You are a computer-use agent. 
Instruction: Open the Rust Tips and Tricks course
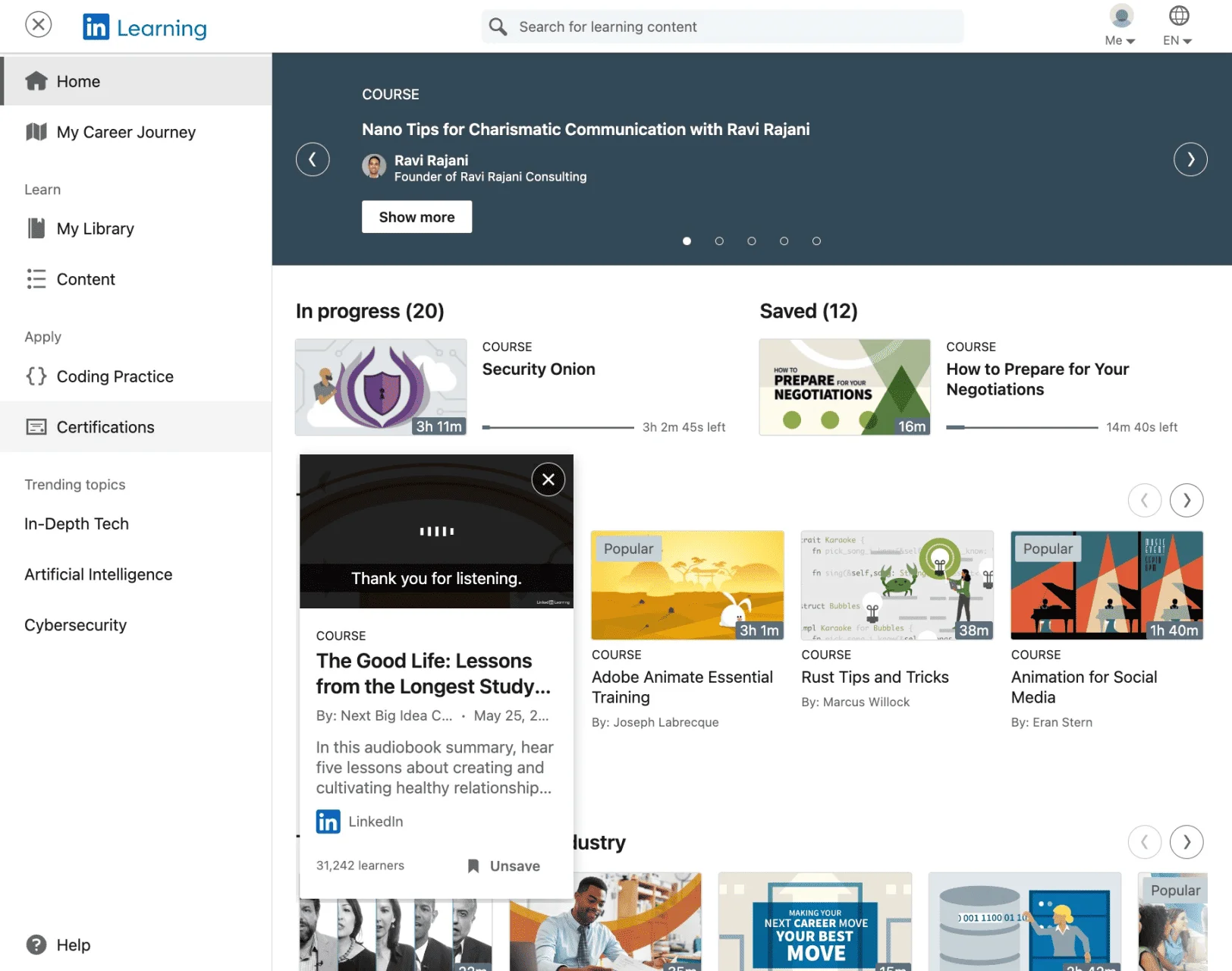pyautogui.click(x=875, y=677)
